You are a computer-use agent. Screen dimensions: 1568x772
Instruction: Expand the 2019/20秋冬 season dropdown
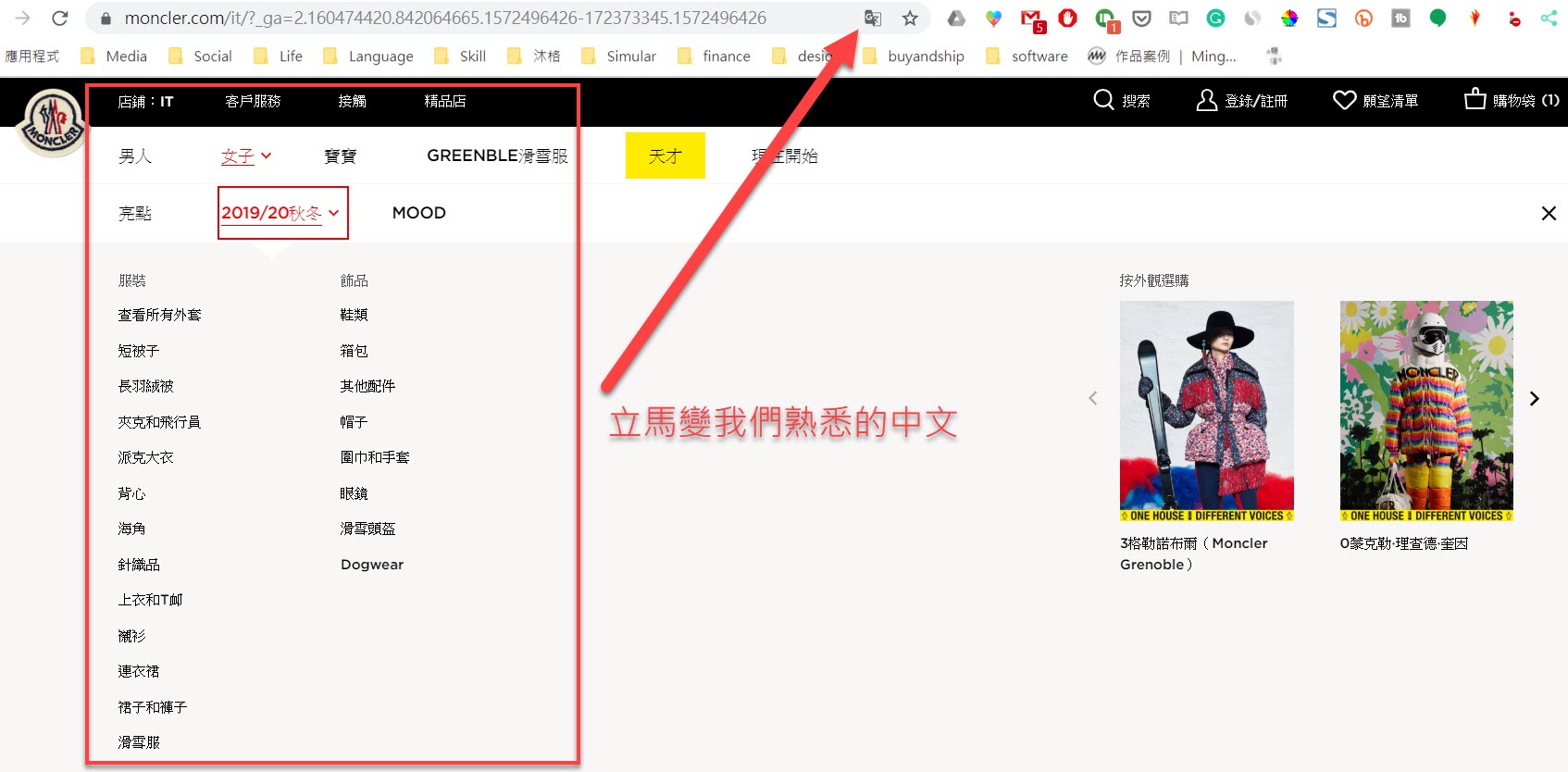pyautogui.click(x=282, y=213)
